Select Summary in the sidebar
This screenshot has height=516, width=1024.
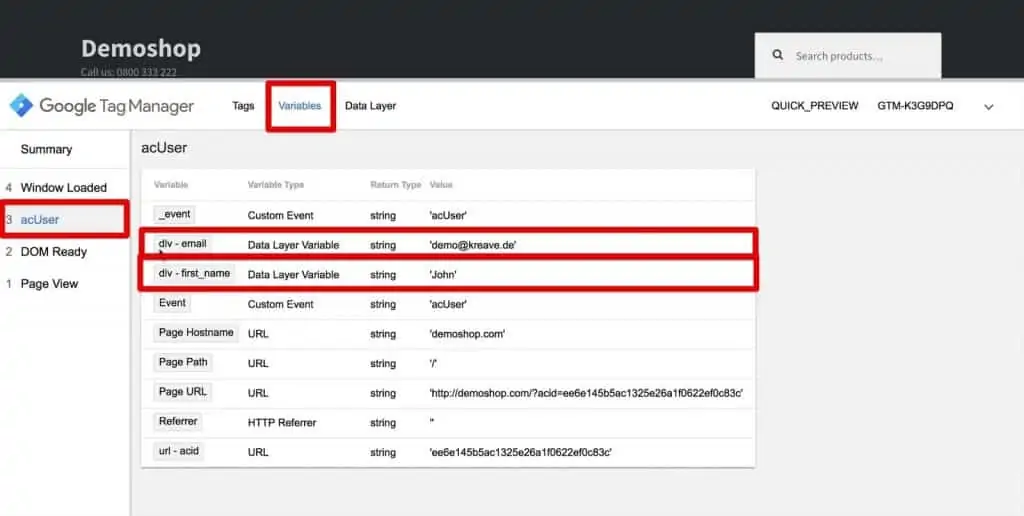46,149
